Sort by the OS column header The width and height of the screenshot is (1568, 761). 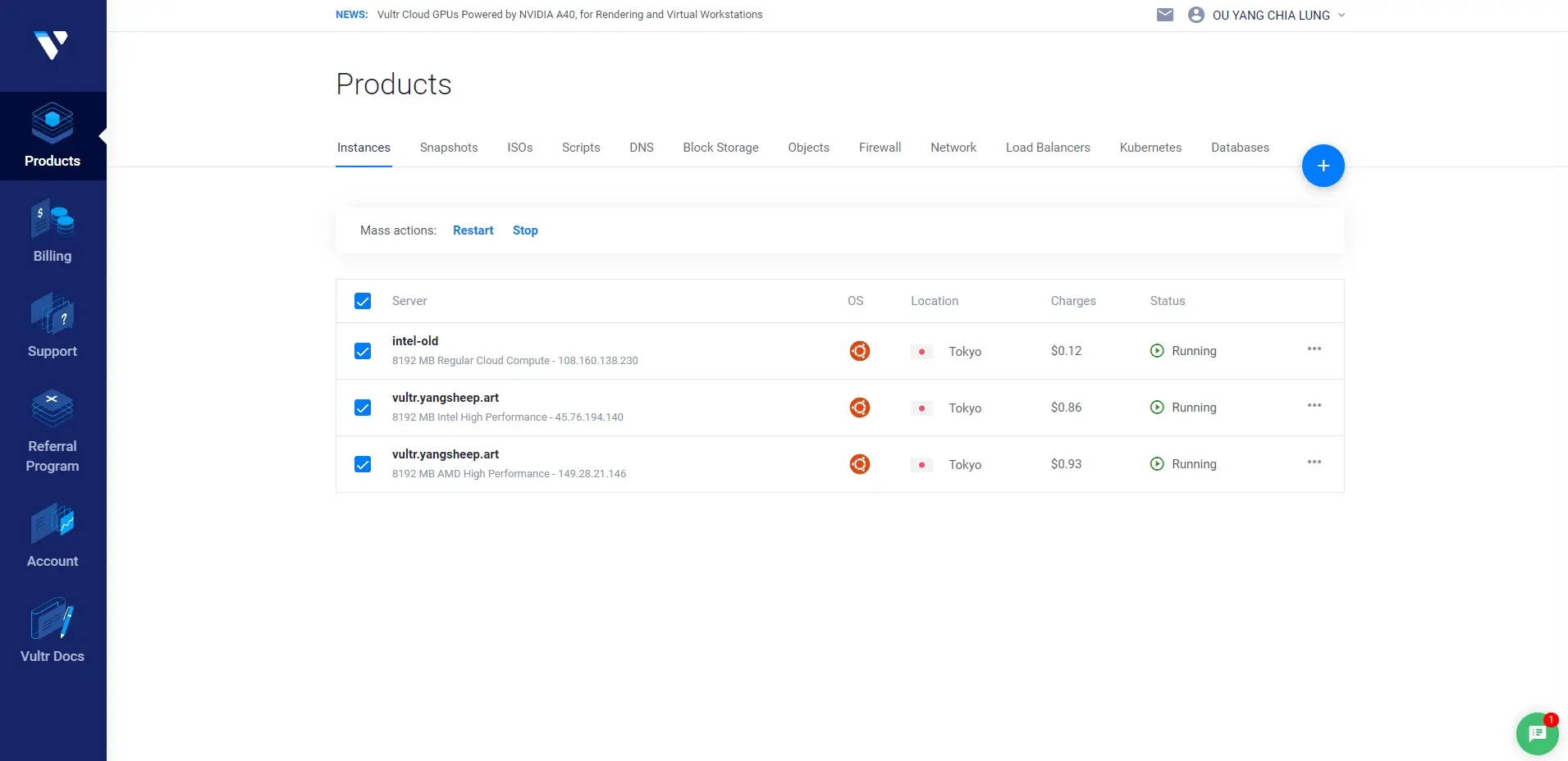pos(856,301)
